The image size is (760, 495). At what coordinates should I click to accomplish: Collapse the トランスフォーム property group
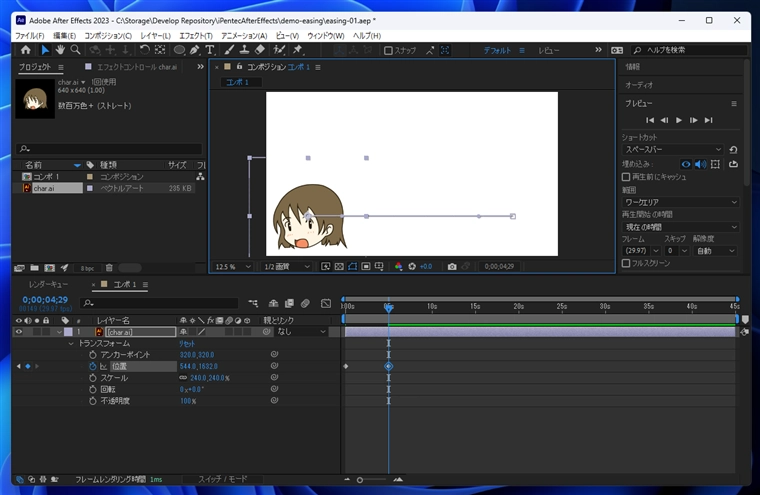[x=71, y=343]
